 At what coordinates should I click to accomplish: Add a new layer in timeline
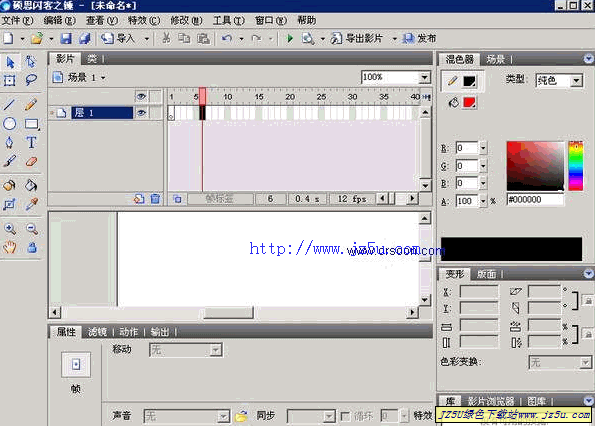[139, 198]
